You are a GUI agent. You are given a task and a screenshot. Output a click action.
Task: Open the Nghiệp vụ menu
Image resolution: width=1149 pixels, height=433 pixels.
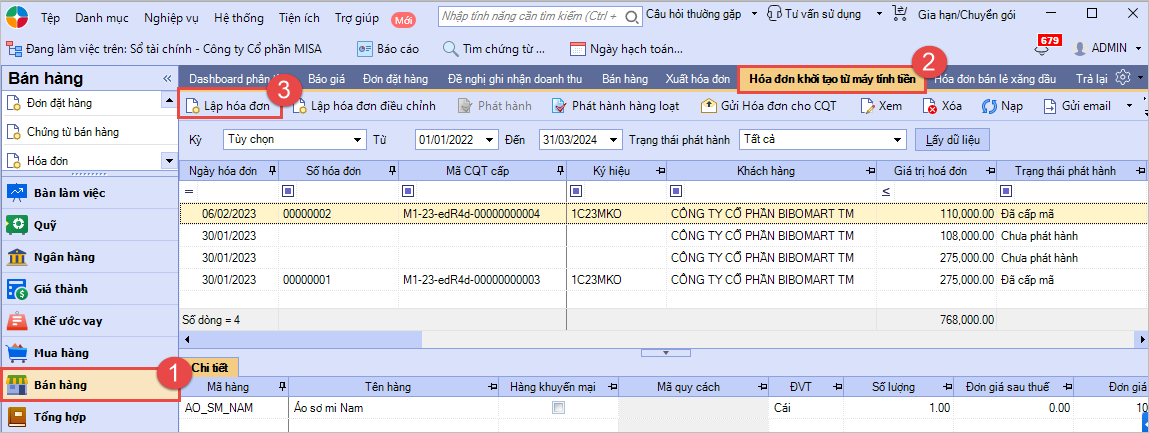(x=171, y=19)
